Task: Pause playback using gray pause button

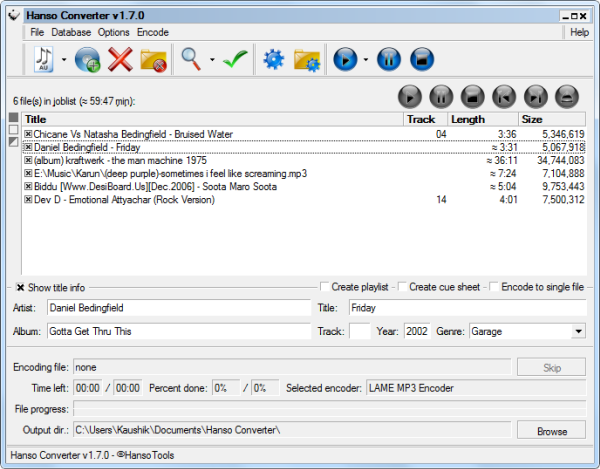Action: [x=441, y=97]
